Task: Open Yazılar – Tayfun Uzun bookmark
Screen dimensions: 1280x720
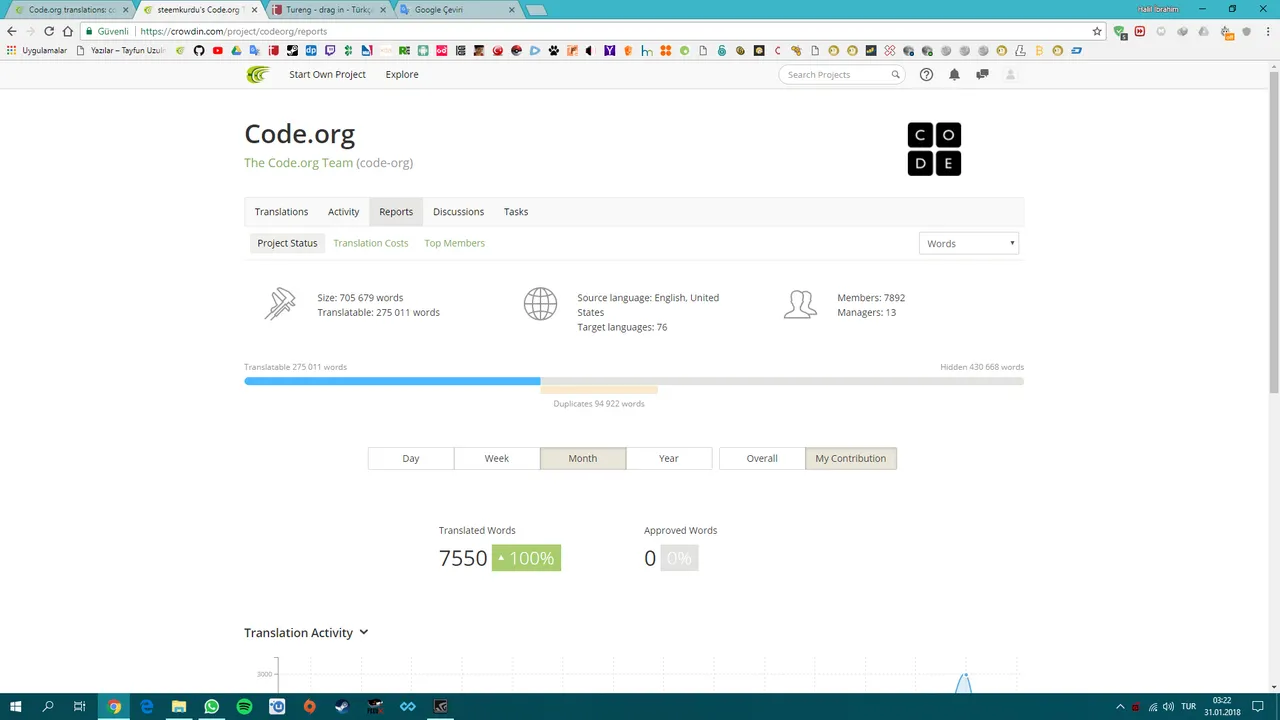Action: click(120, 50)
